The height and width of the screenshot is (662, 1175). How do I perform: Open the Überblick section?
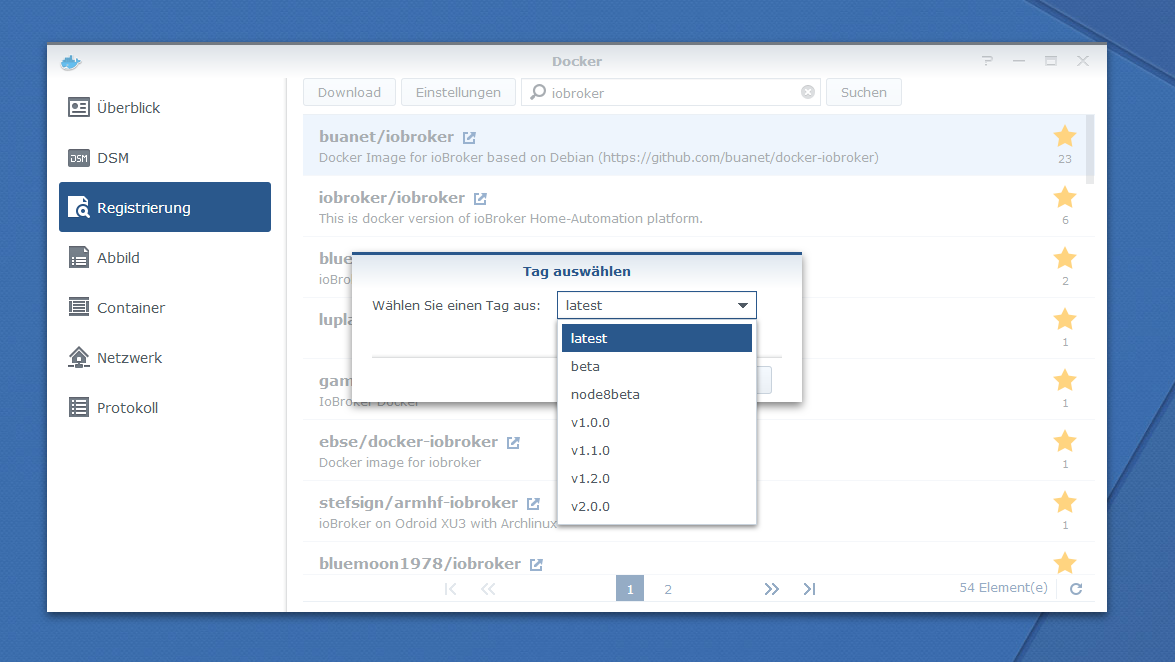[x=165, y=107]
